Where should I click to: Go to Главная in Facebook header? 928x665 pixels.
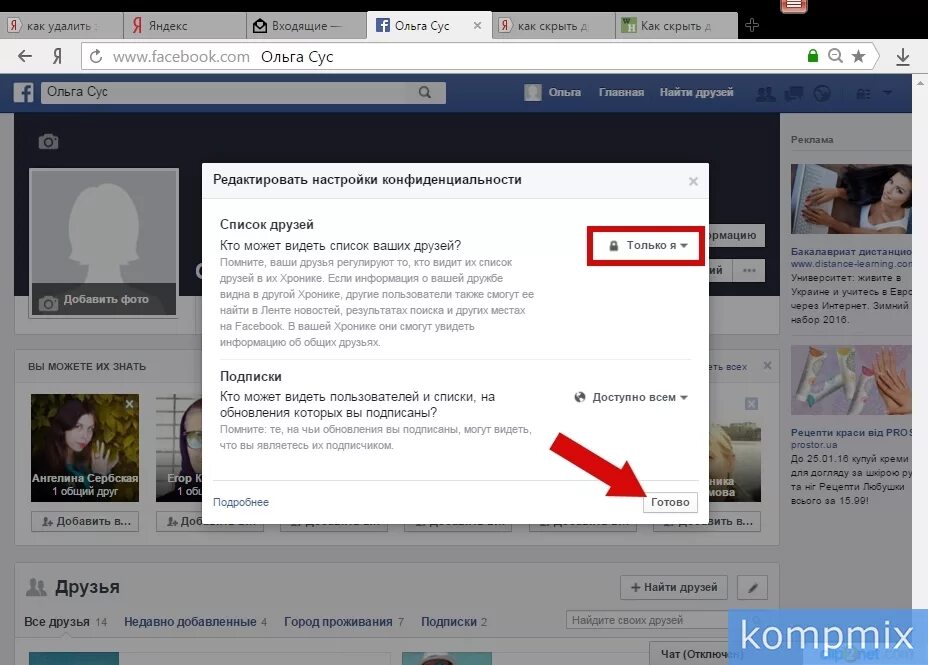click(x=621, y=92)
